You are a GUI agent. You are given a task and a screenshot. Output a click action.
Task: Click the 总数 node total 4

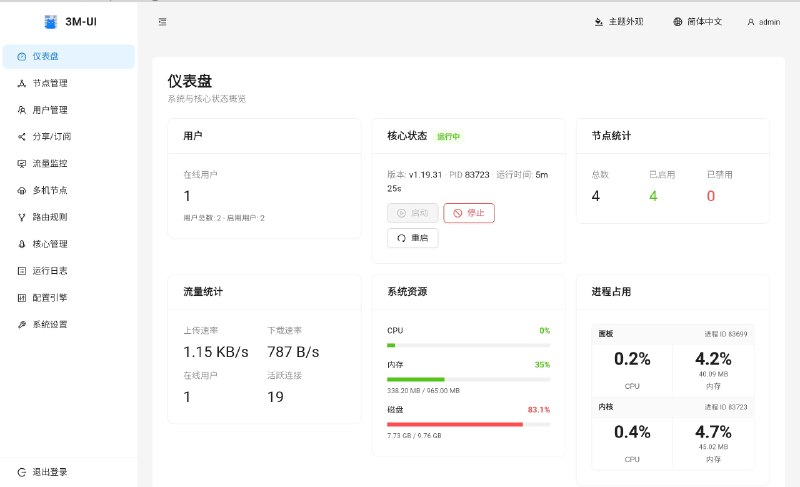[x=595, y=196]
